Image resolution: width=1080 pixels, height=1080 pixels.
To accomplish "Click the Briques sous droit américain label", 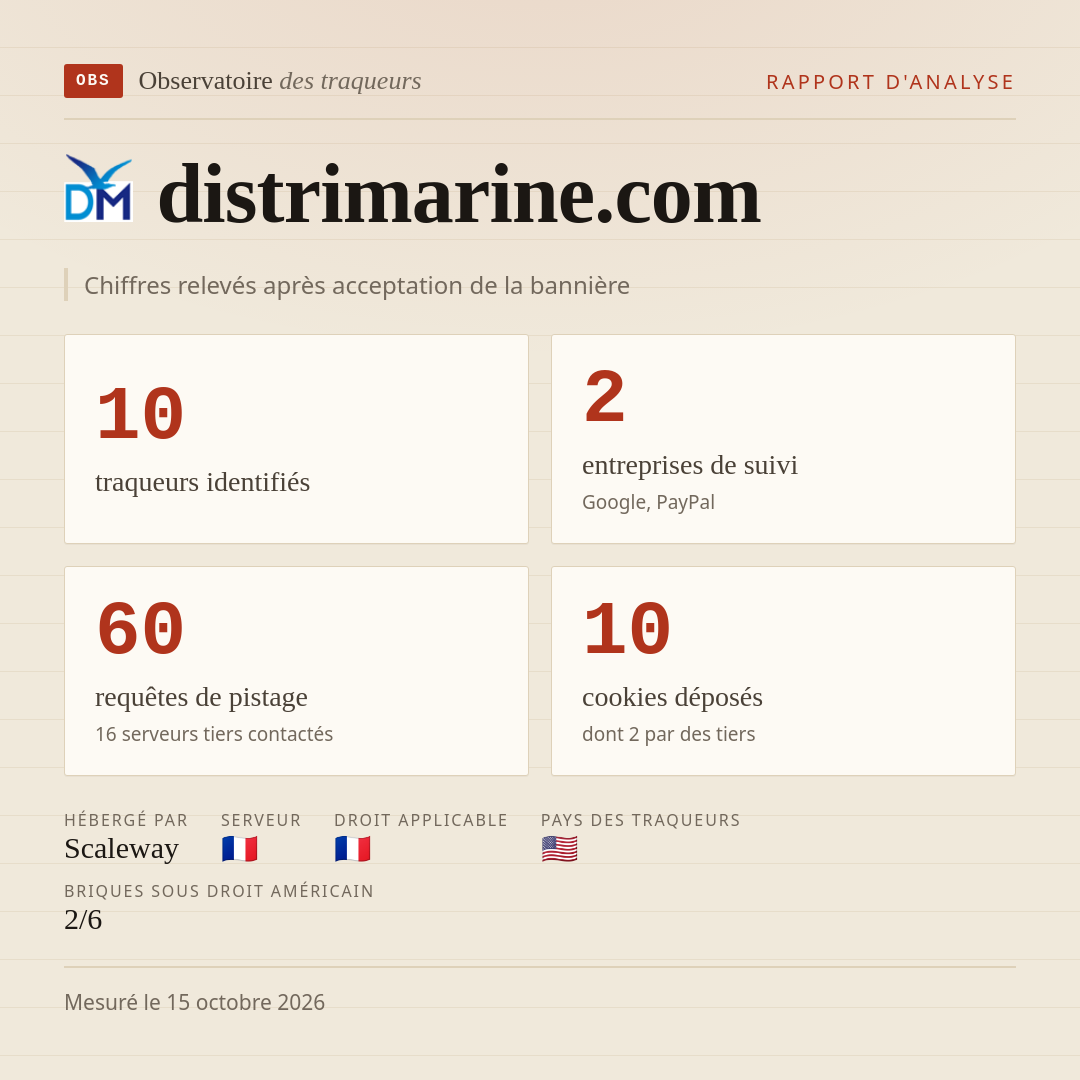I will [219, 891].
